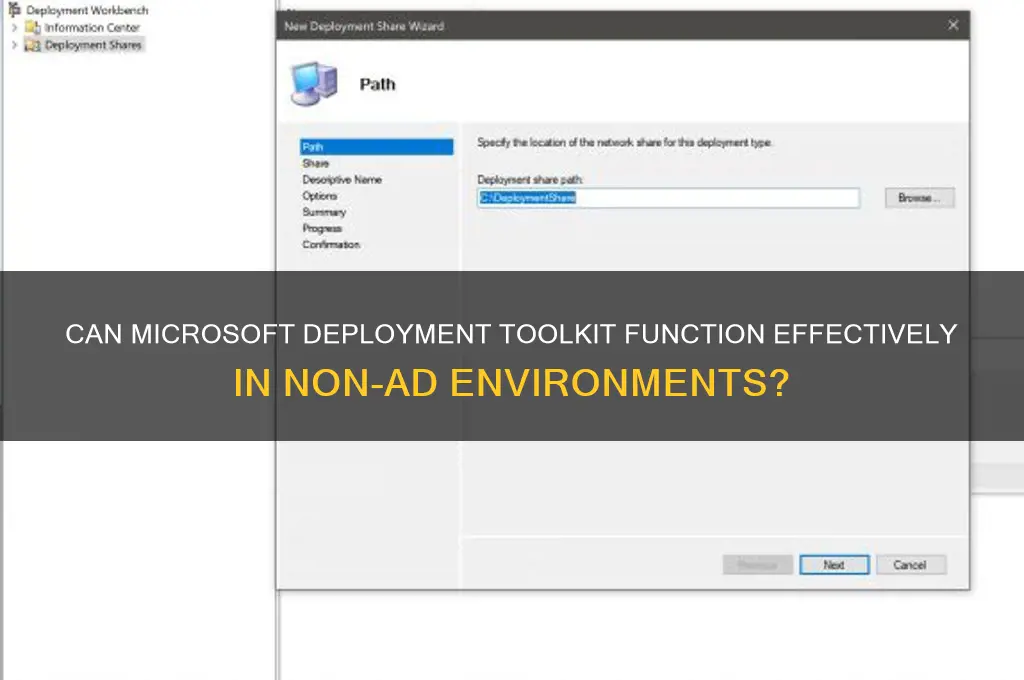Select the Deployment Workbench tree label
The height and width of the screenshot is (680, 1024).
88,10
